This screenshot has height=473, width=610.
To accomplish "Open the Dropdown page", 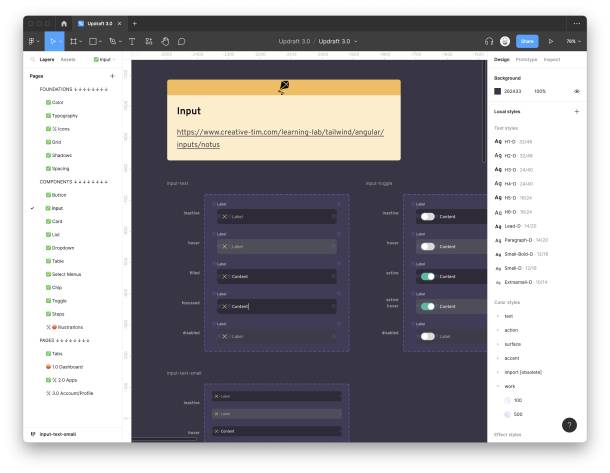I will point(63,248).
